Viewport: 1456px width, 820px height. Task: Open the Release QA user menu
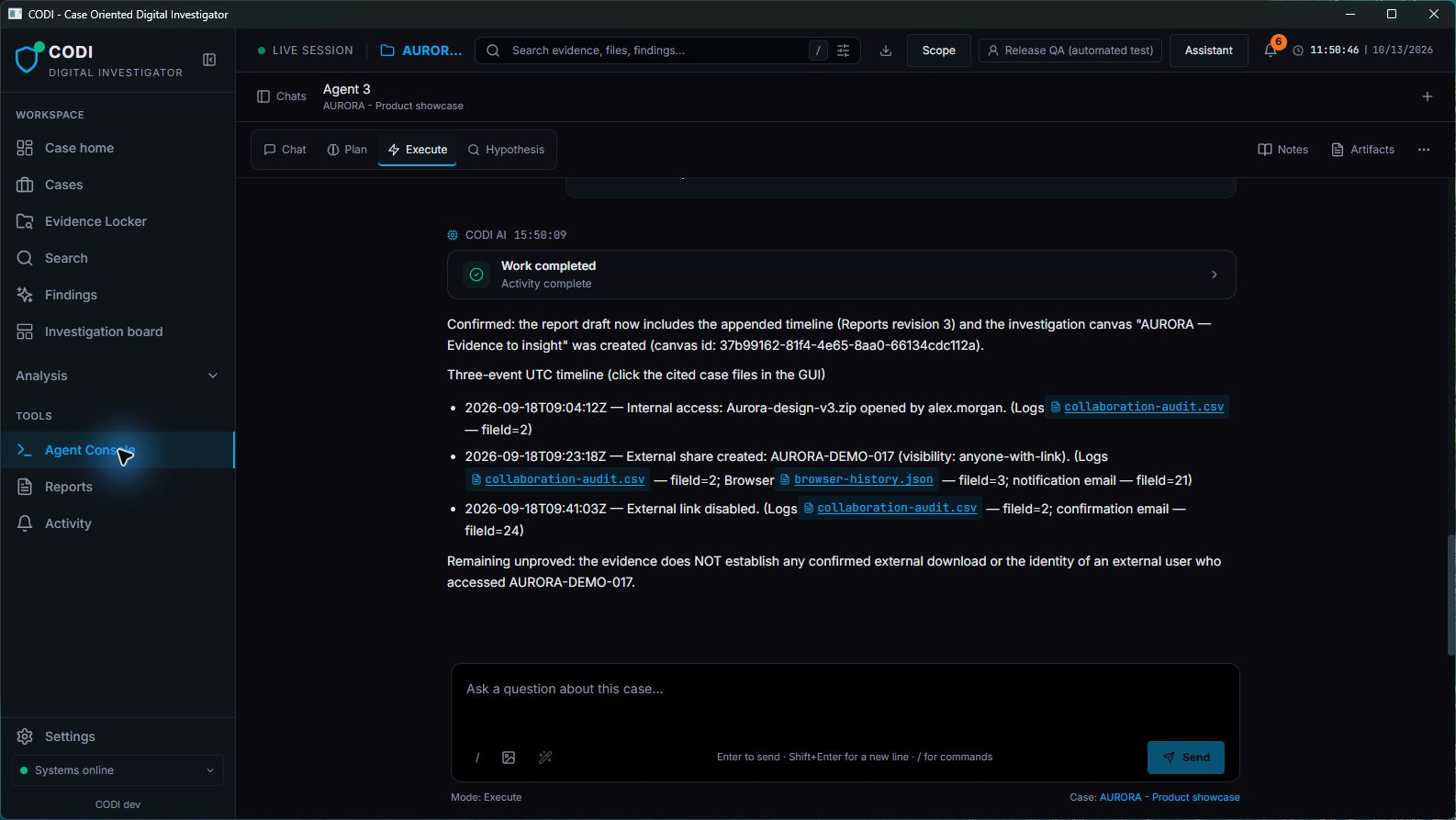point(1070,51)
